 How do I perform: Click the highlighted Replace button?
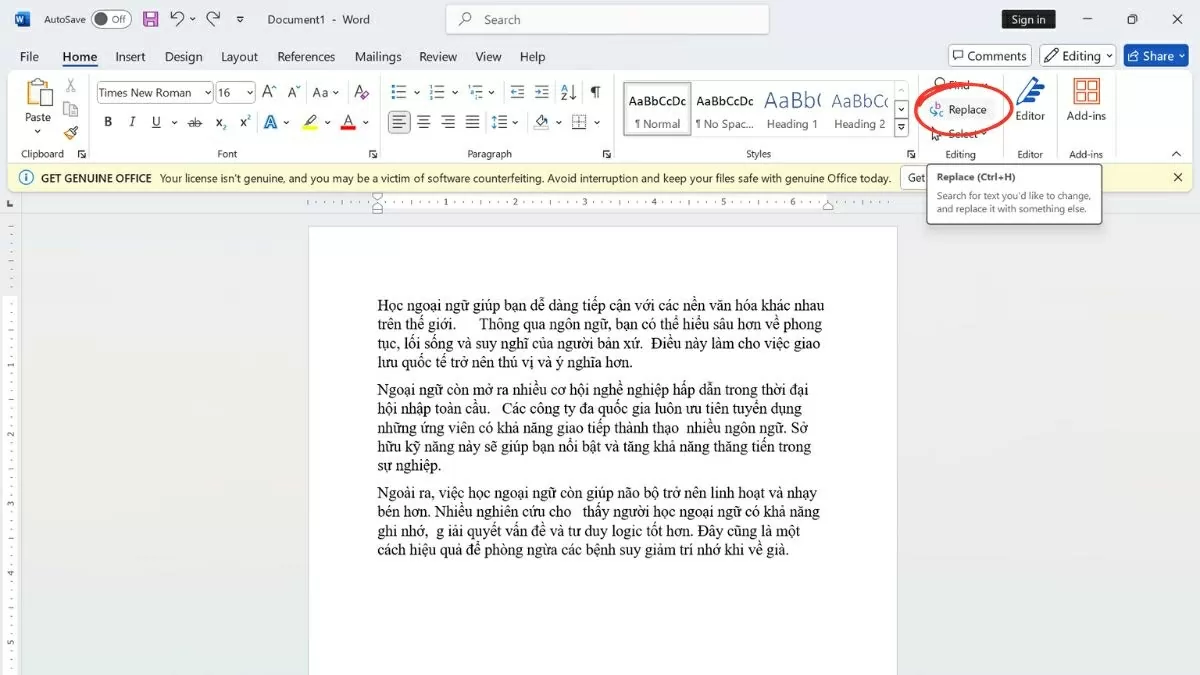pyautogui.click(x=961, y=108)
